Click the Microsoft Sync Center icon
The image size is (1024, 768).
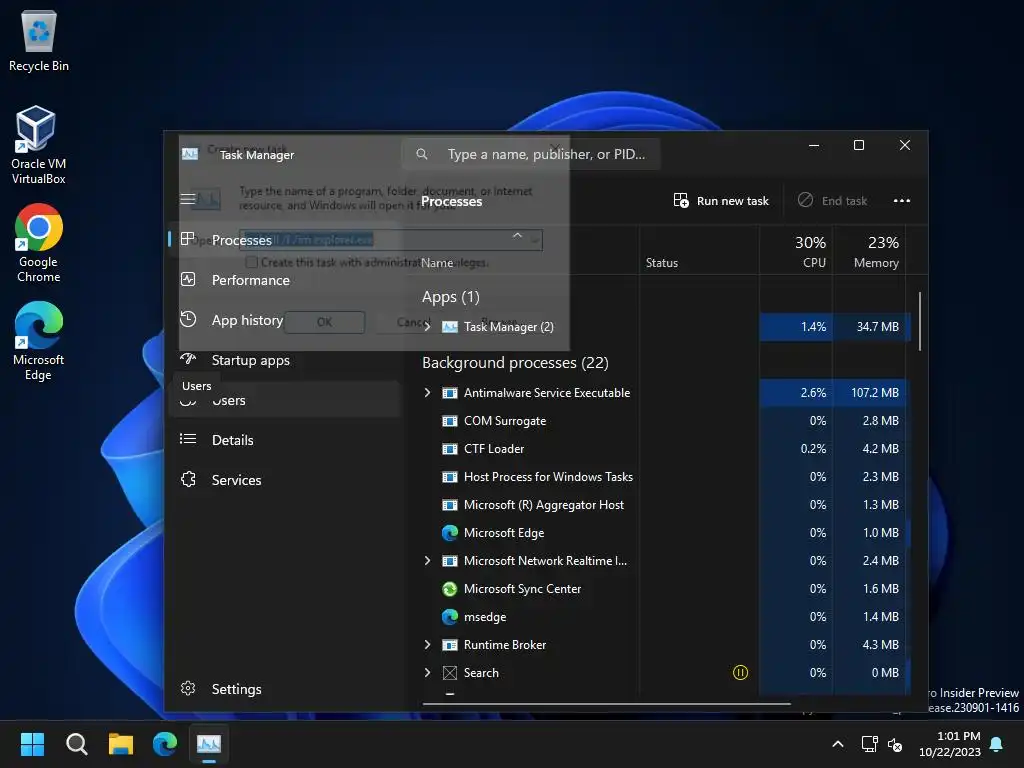(x=449, y=589)
